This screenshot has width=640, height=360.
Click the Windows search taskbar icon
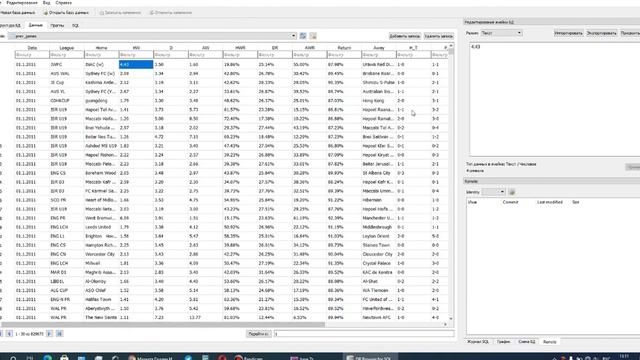(x=13, y=358)
